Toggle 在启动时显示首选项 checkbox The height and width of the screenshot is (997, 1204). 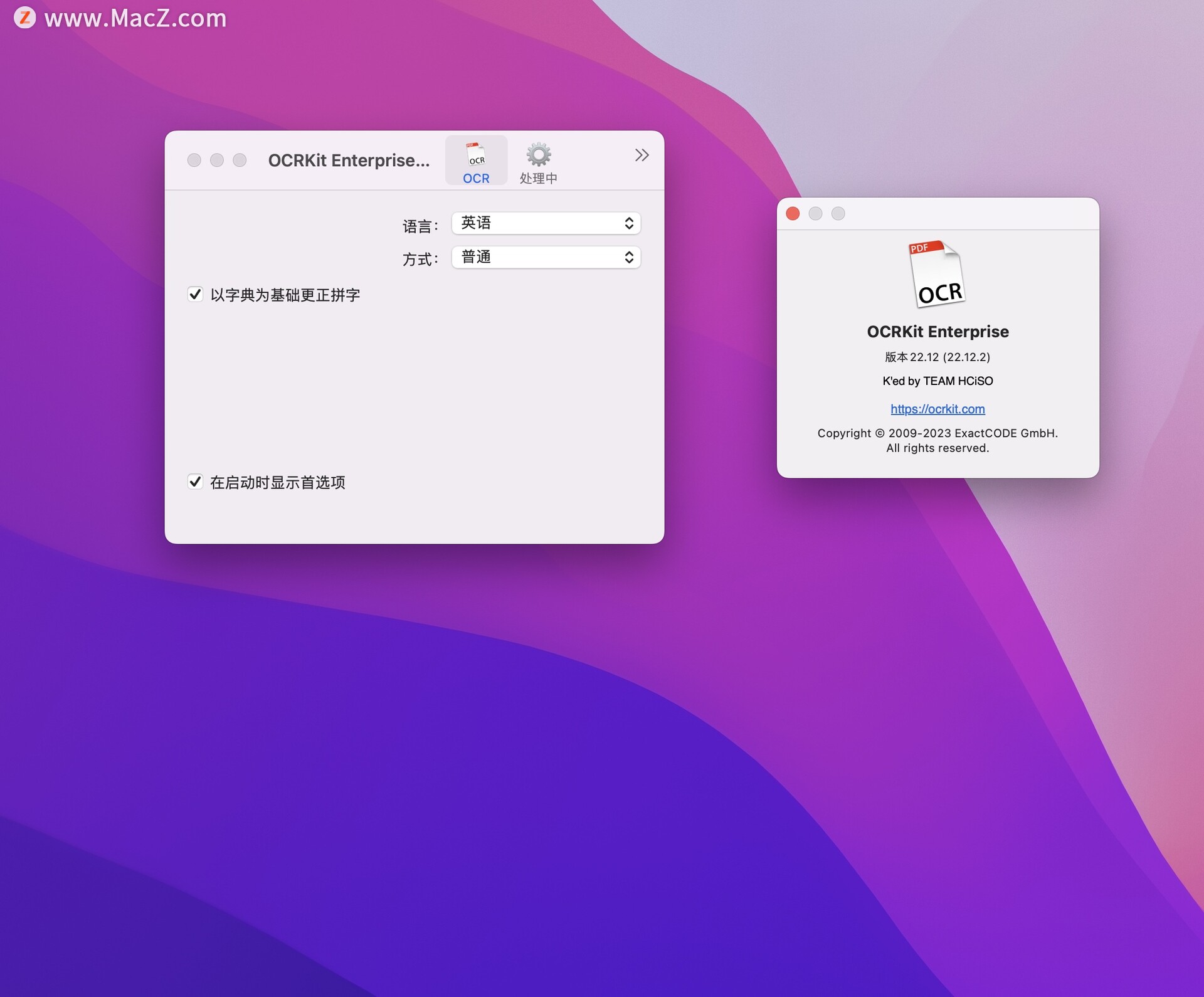[x=195, y=482]
